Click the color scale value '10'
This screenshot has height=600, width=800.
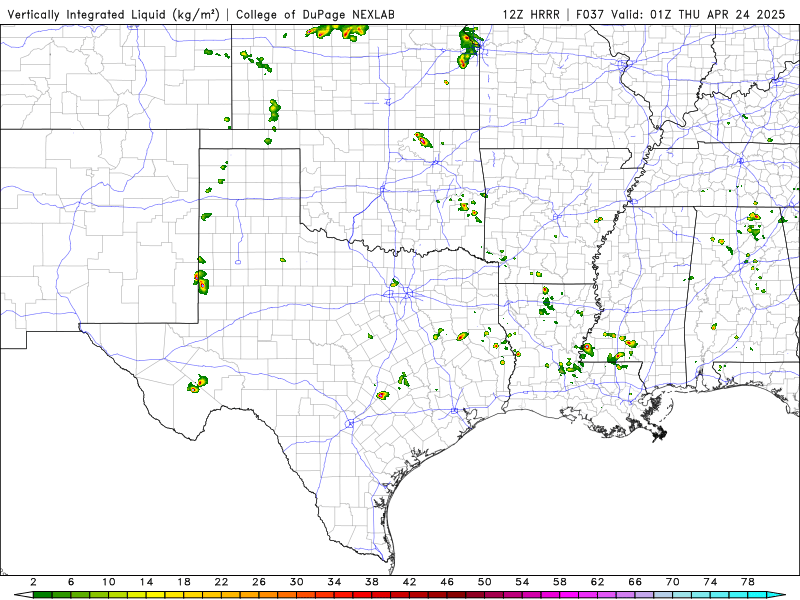tap(109, 582)
